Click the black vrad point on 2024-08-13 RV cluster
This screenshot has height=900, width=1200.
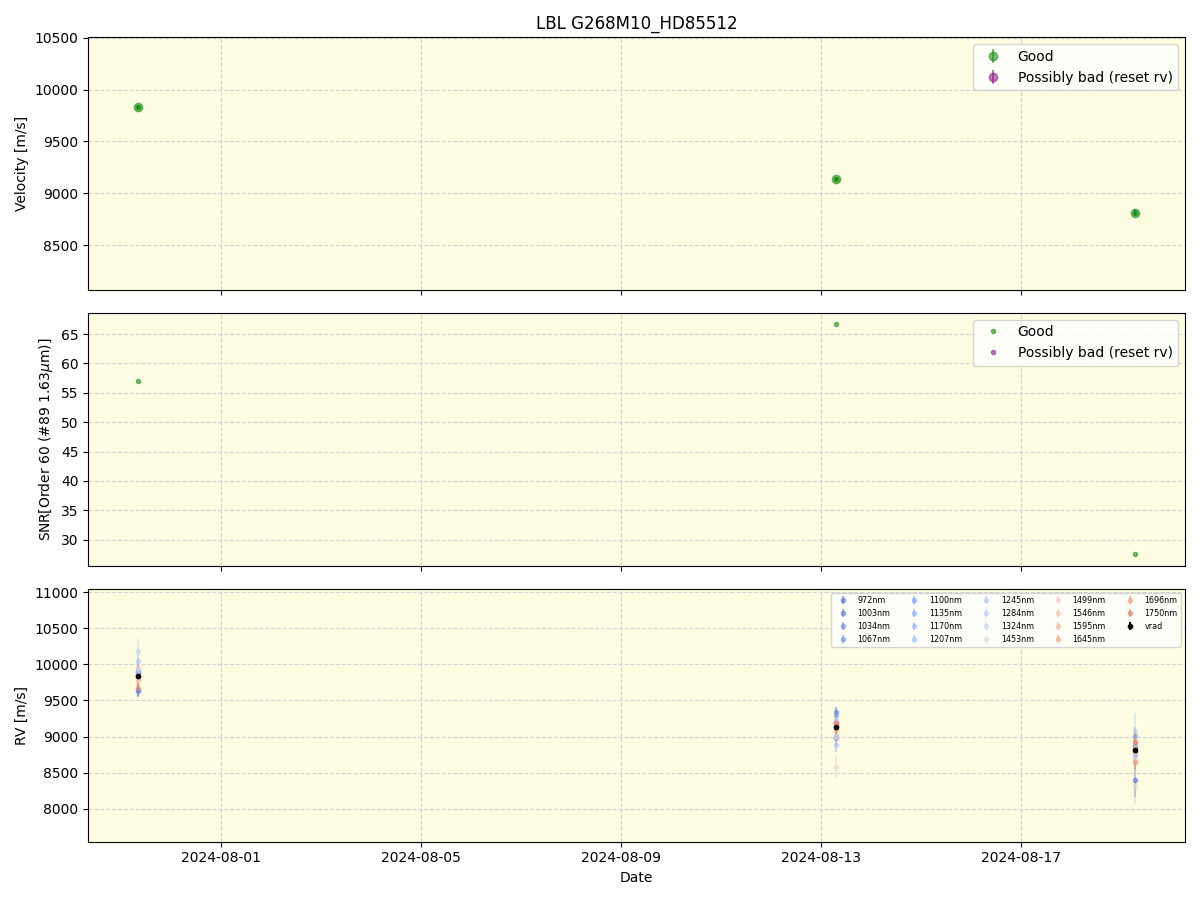click(x=836, y=727)
